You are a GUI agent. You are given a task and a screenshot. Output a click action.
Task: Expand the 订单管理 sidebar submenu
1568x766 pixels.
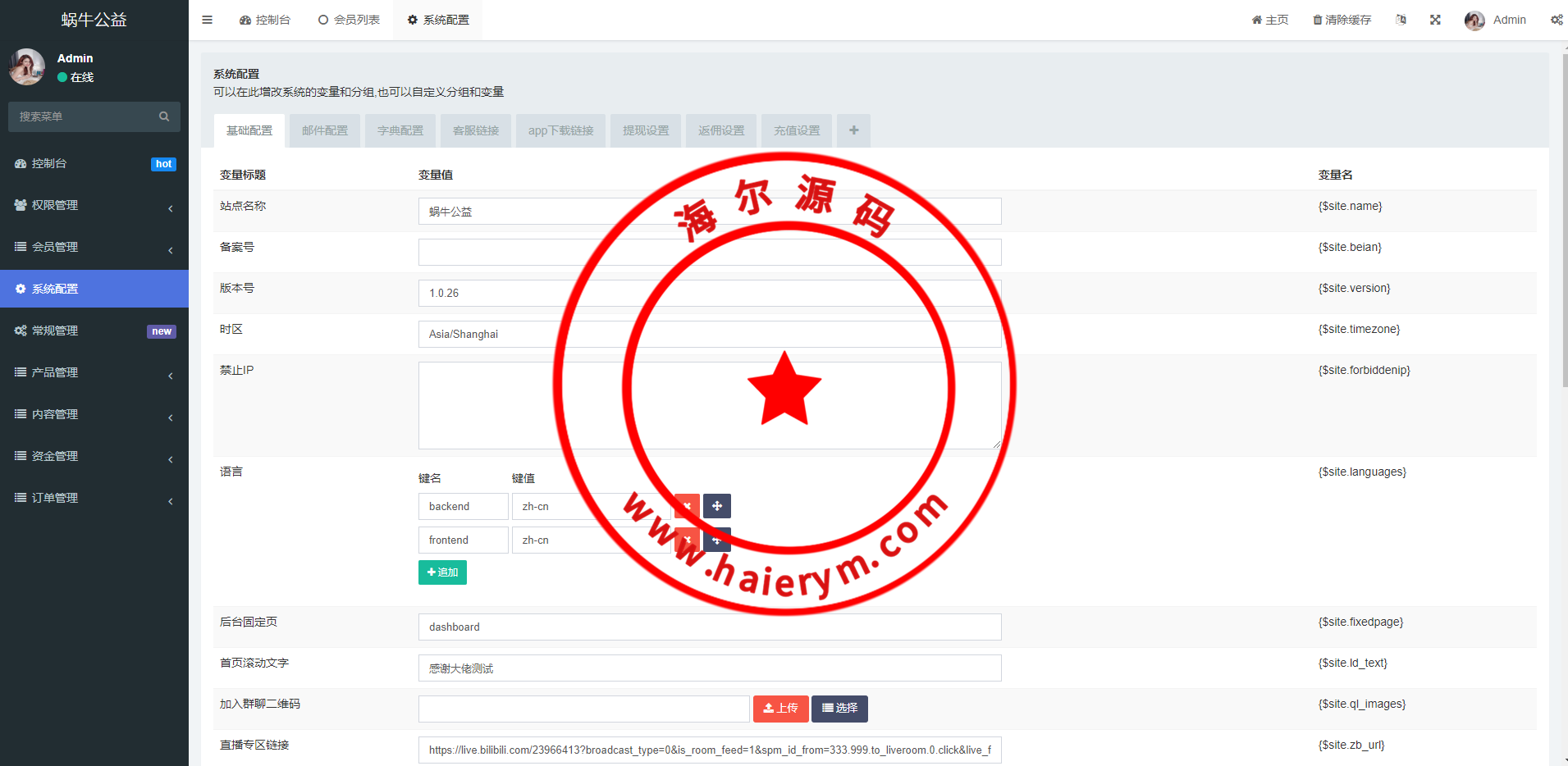point(94,498)
